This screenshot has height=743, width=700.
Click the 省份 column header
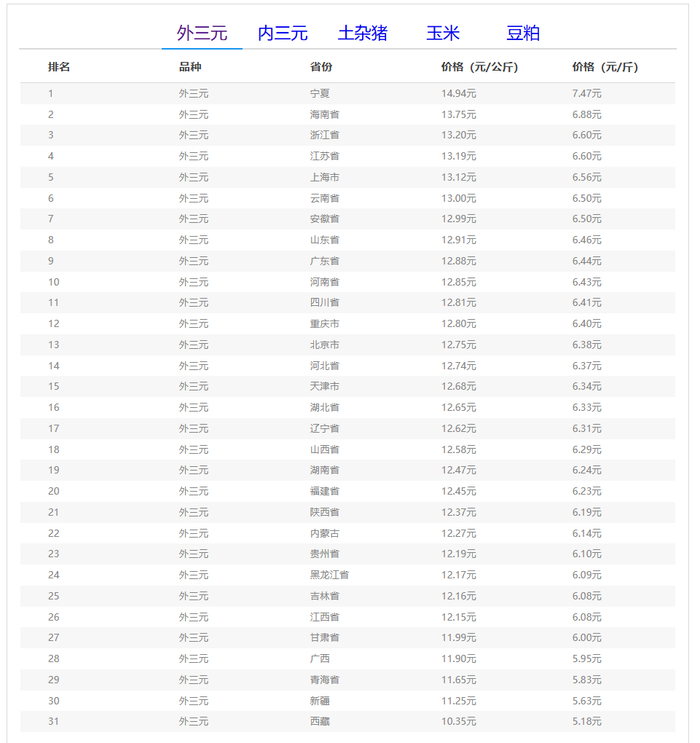point(321,67)
